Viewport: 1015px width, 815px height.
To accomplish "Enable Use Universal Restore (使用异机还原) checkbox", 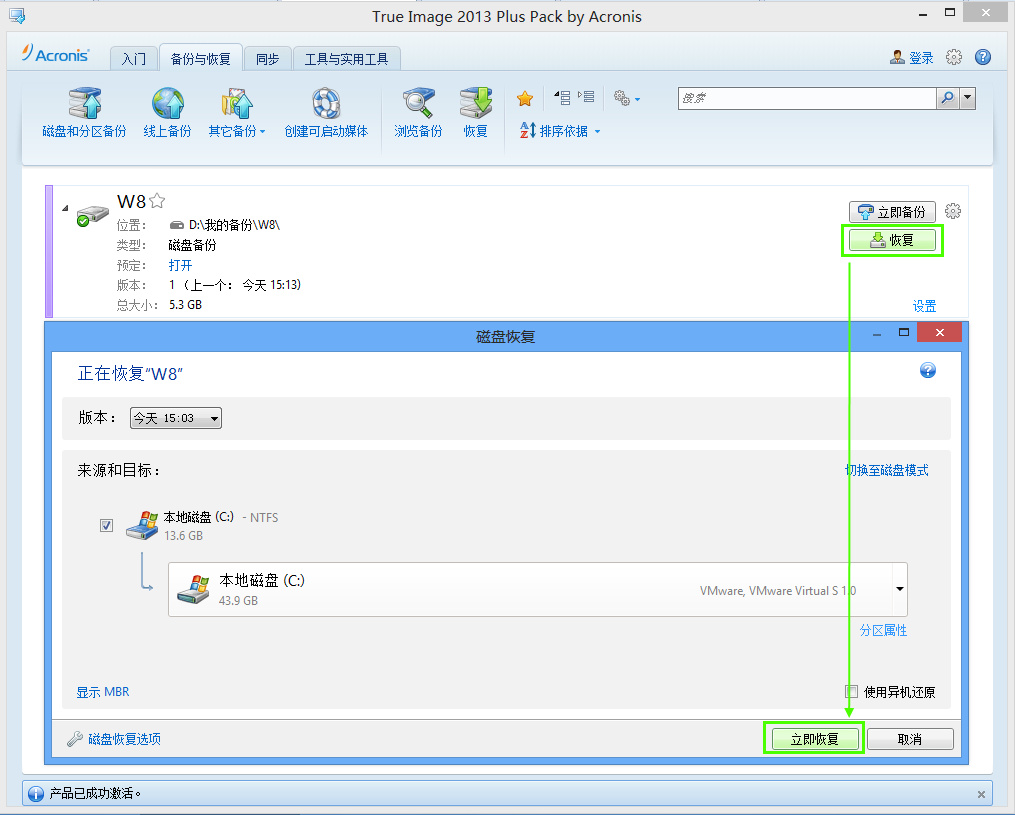I will [852, 692].
